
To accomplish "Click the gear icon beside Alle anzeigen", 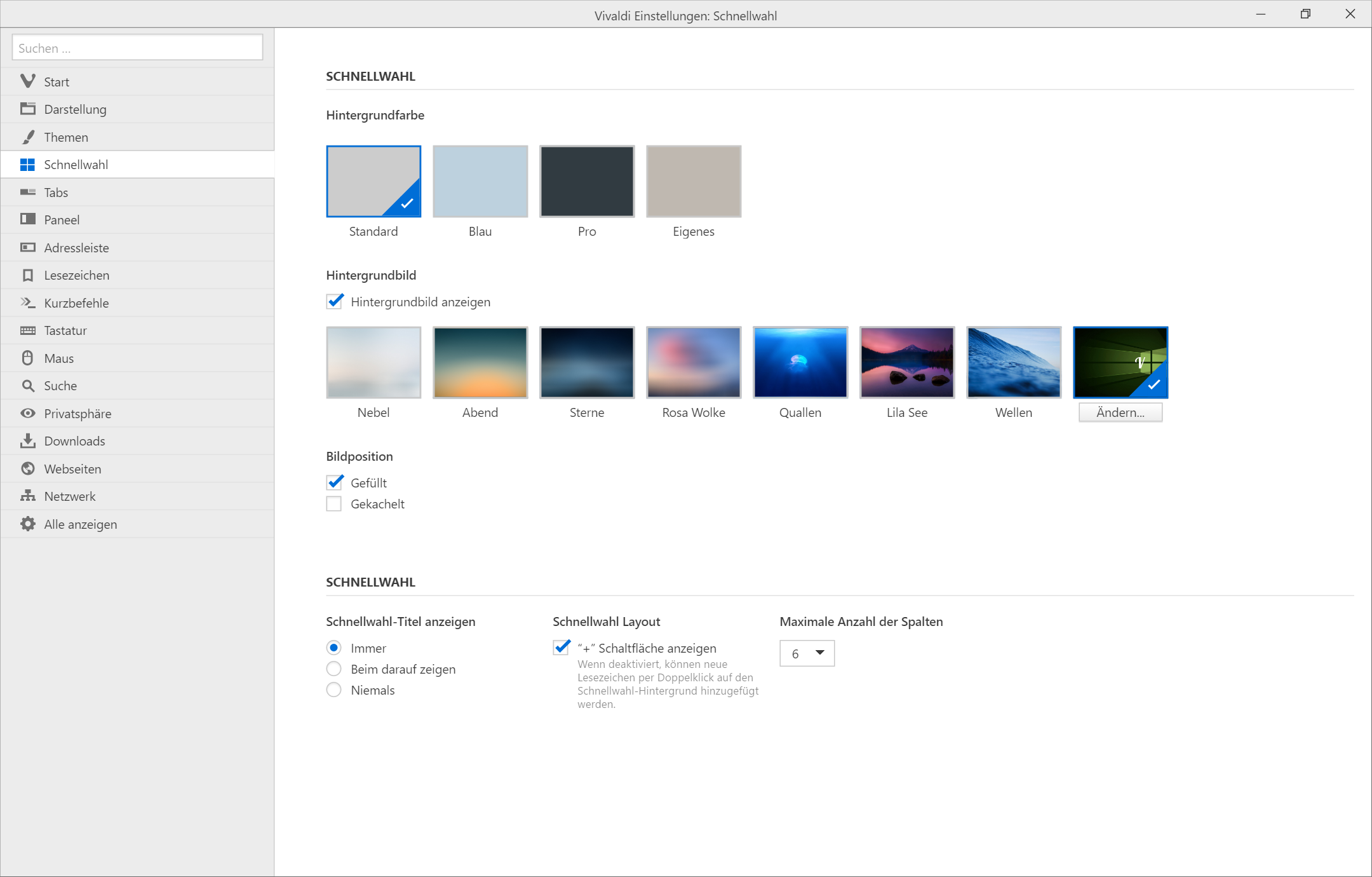I will (27, 524).
